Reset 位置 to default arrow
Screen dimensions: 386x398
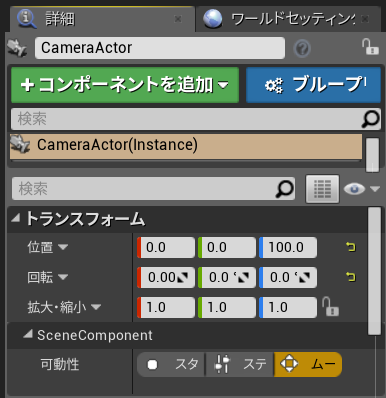[x=351, y=247]
